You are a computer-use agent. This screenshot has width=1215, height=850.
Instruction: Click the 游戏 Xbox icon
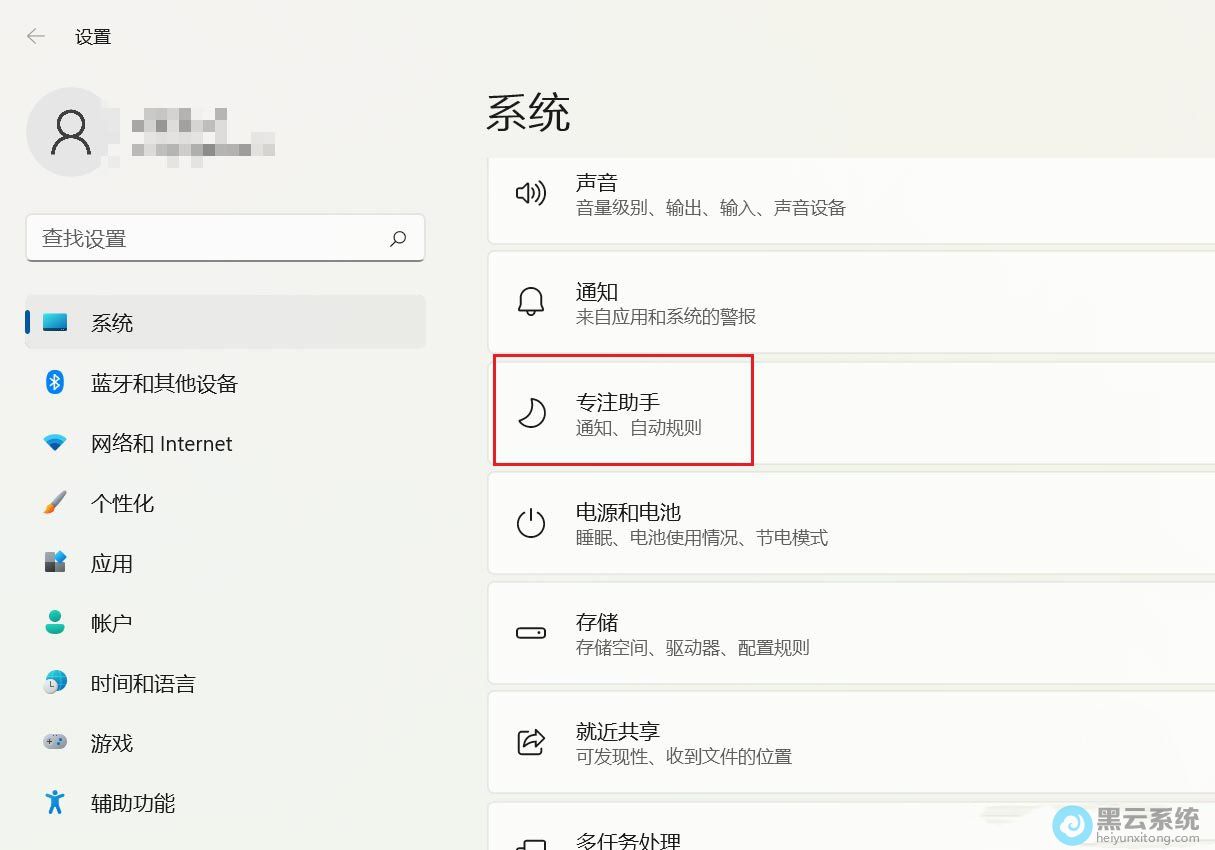pos(54,743)
